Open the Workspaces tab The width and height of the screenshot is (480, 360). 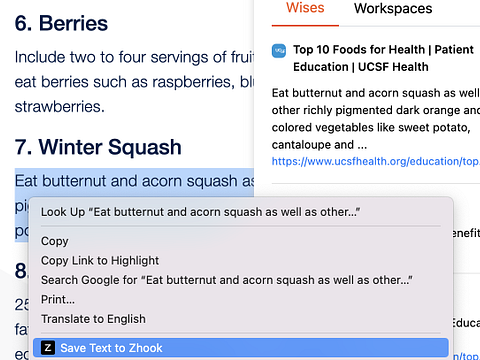pyautogui.click(x=393, y=9)
